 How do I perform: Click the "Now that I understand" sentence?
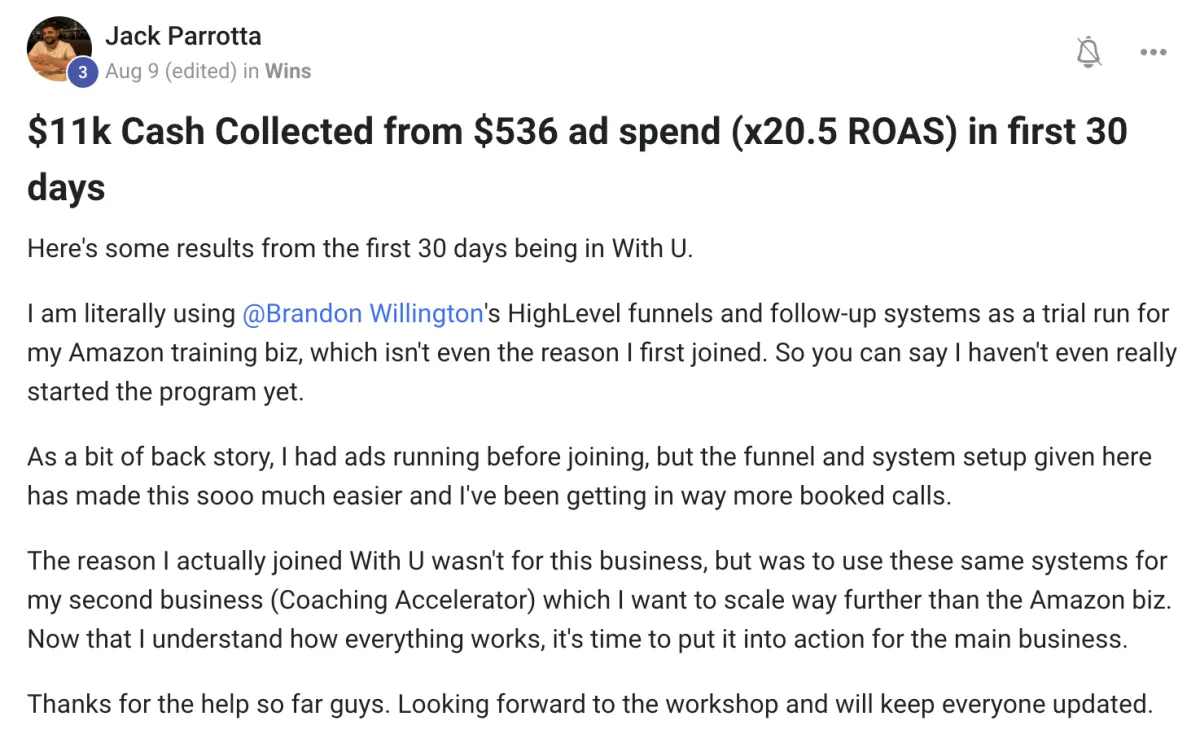click(300, 639)
